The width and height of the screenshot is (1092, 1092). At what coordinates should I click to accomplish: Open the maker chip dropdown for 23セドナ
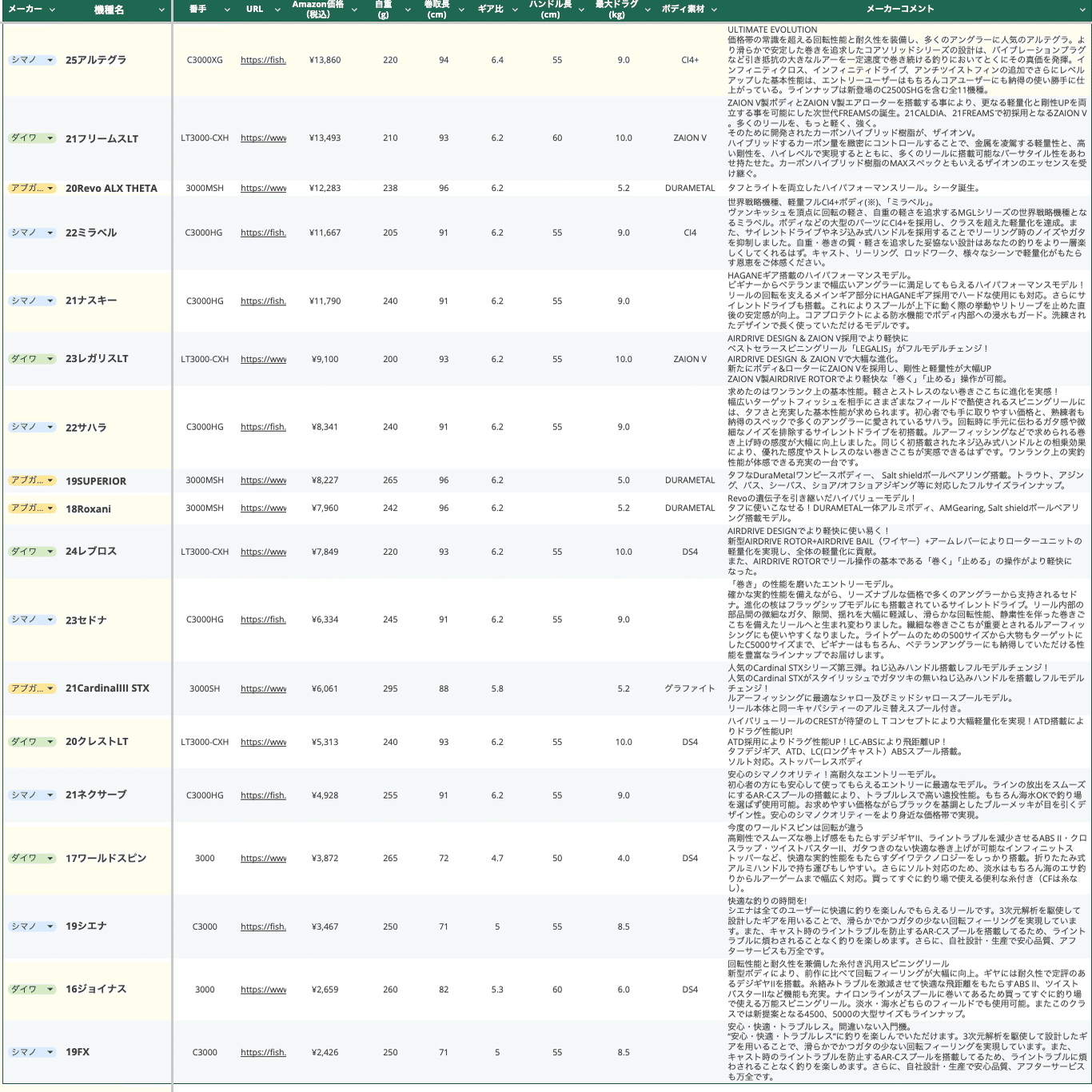(x=50, y=620)
